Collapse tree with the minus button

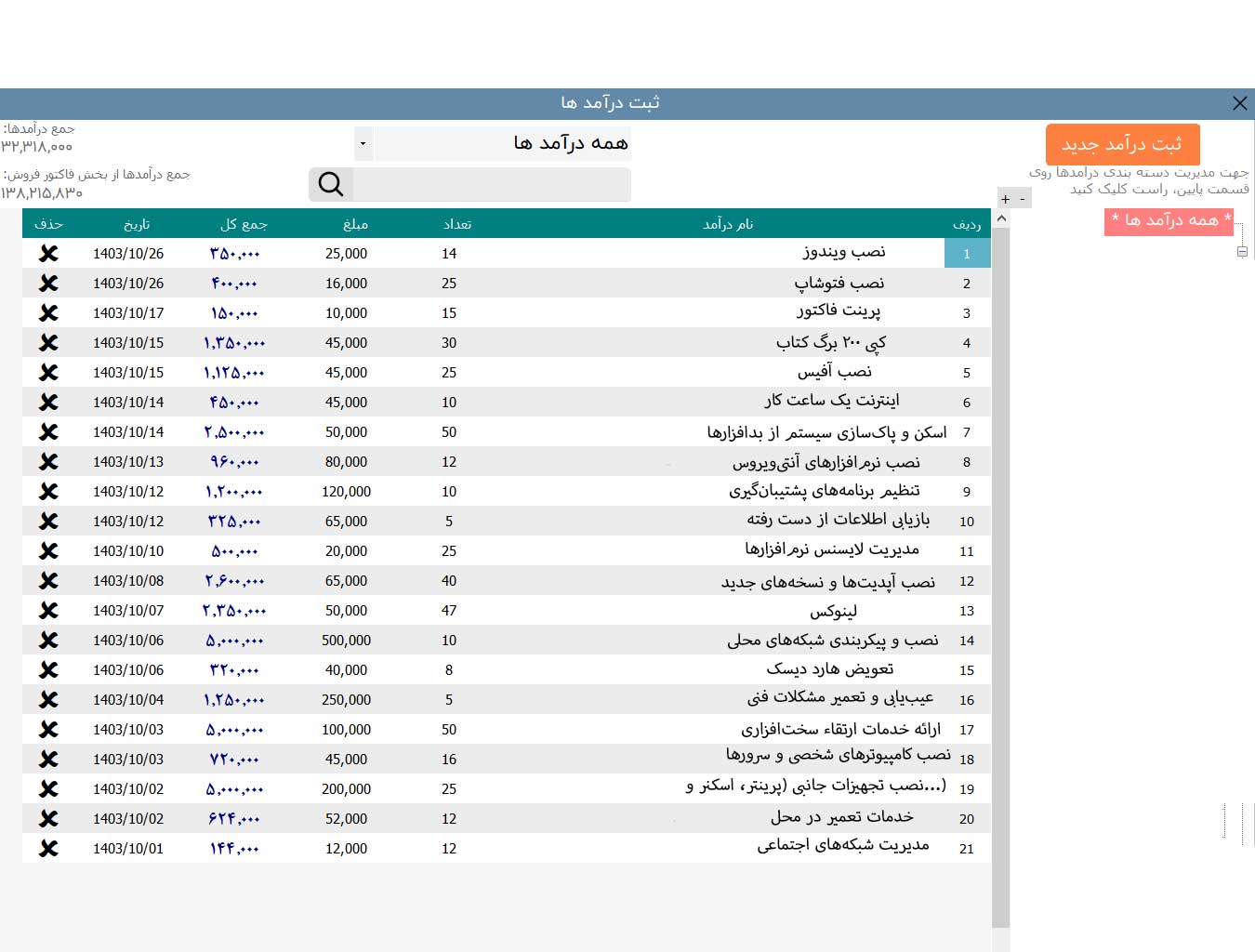point(1023,199)
